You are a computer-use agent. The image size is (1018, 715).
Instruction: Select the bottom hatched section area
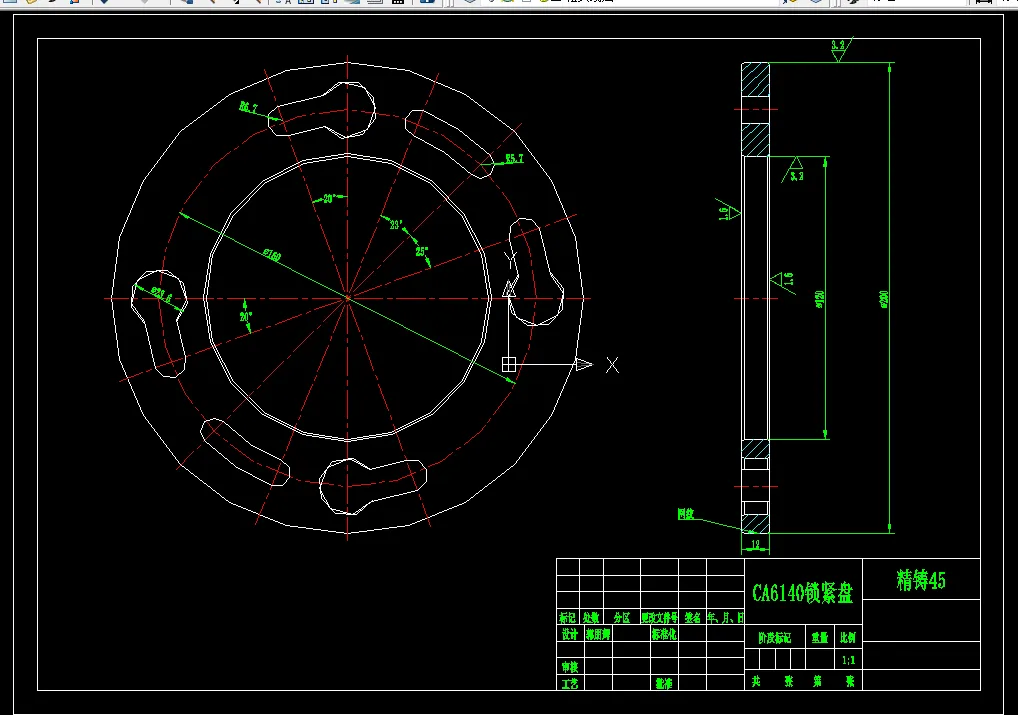(x=756, y=524)
